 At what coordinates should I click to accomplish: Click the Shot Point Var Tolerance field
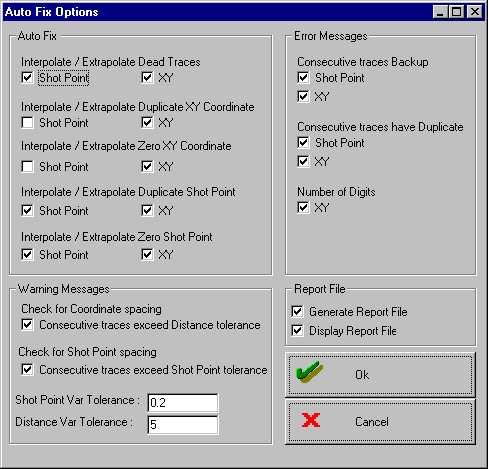183,403
